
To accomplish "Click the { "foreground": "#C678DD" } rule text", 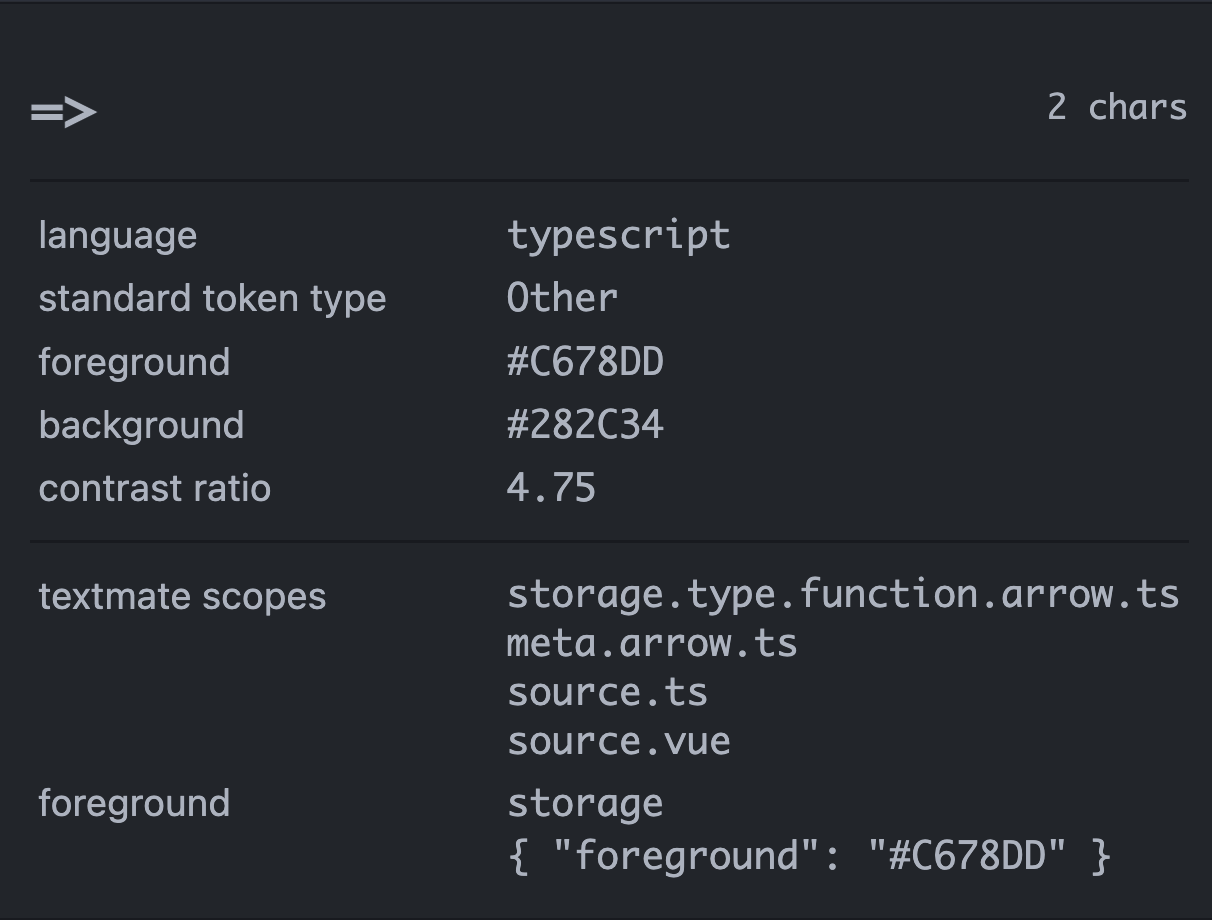I will coord(809,856).
